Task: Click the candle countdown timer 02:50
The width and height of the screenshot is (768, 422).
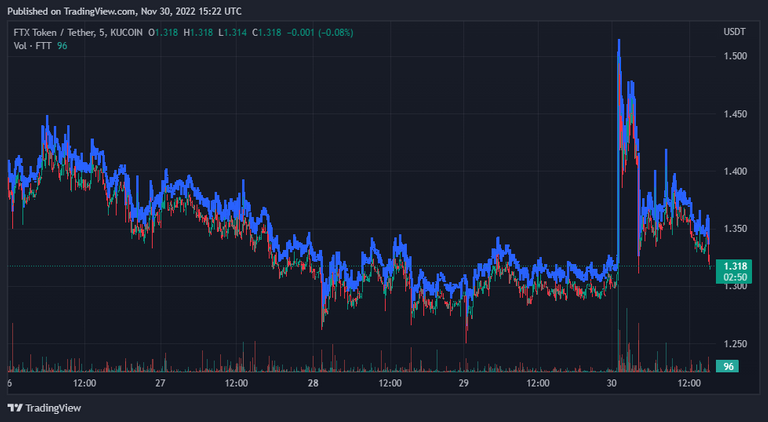Action: point(733,277)
